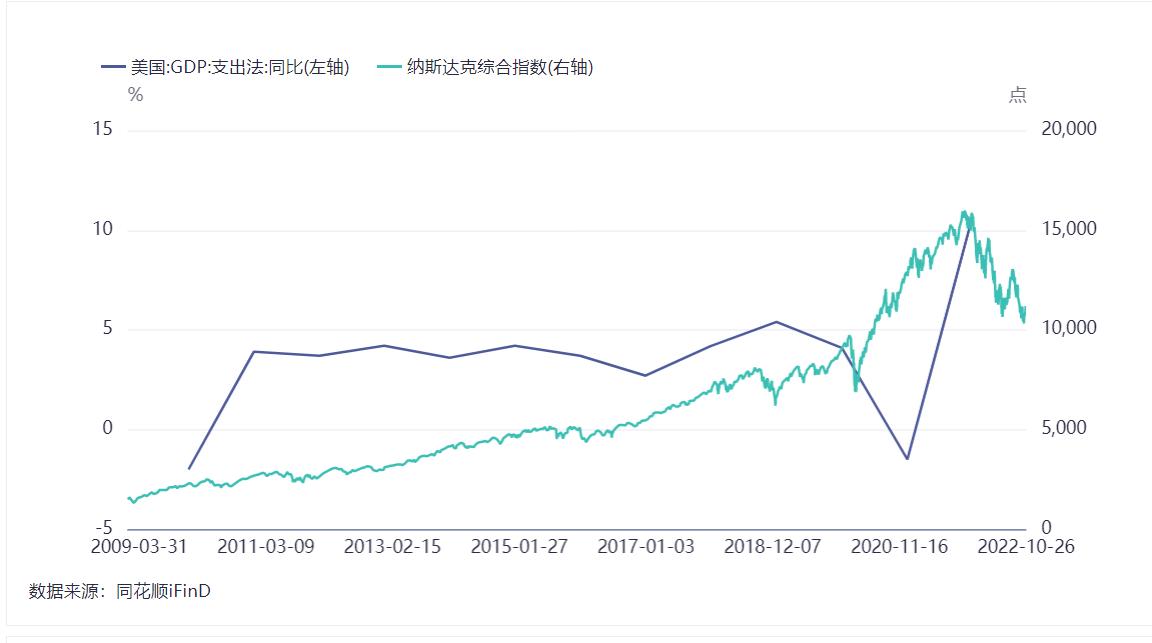Toggle the 纳斯达克综合指数 legend series
Viewport: 1152px width, 643px height.
click(500, 68)
